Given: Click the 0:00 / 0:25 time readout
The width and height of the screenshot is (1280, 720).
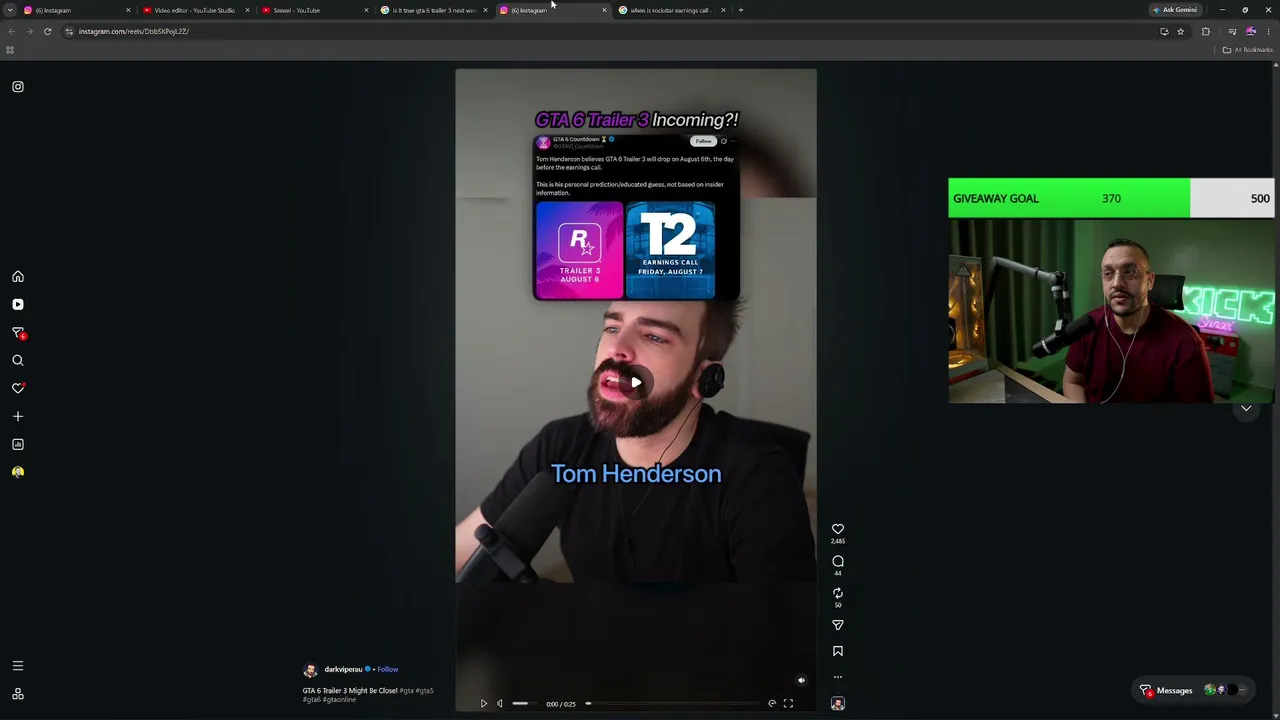Looking at the screenshot, I should 561,704.
